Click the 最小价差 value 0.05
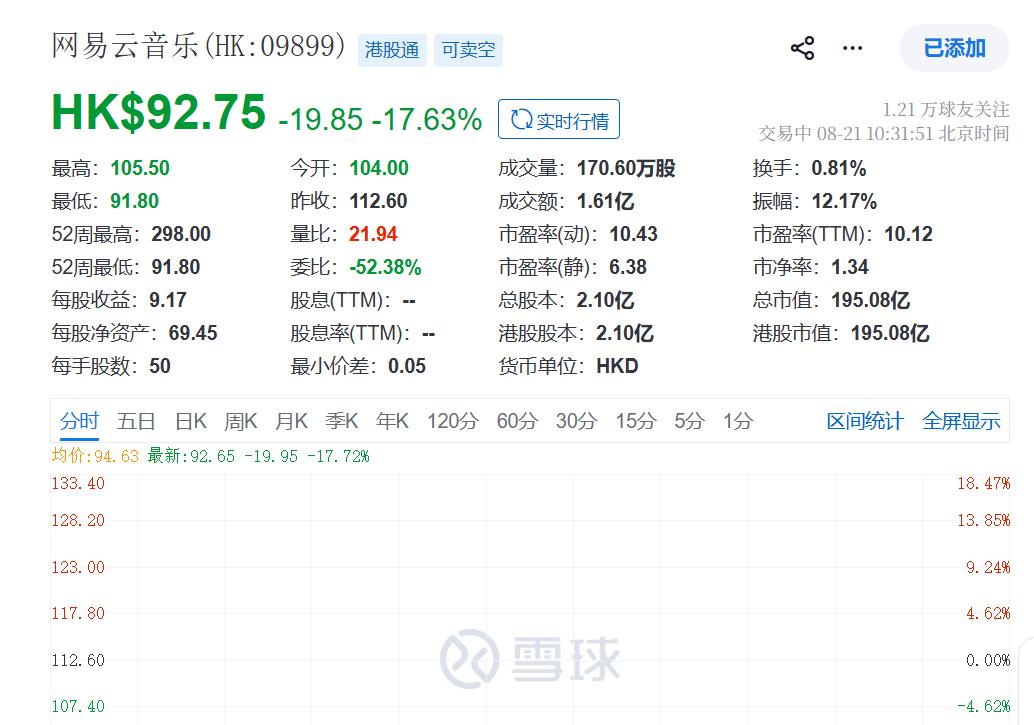 [x=407, y=366]
